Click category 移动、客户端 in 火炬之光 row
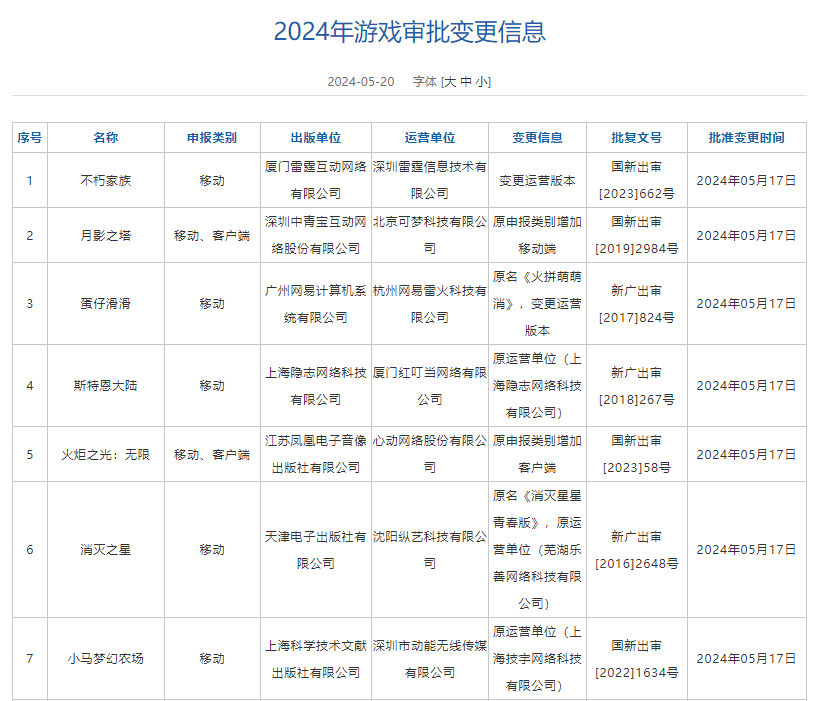This screenshot has width=822, height=701. 212,455
